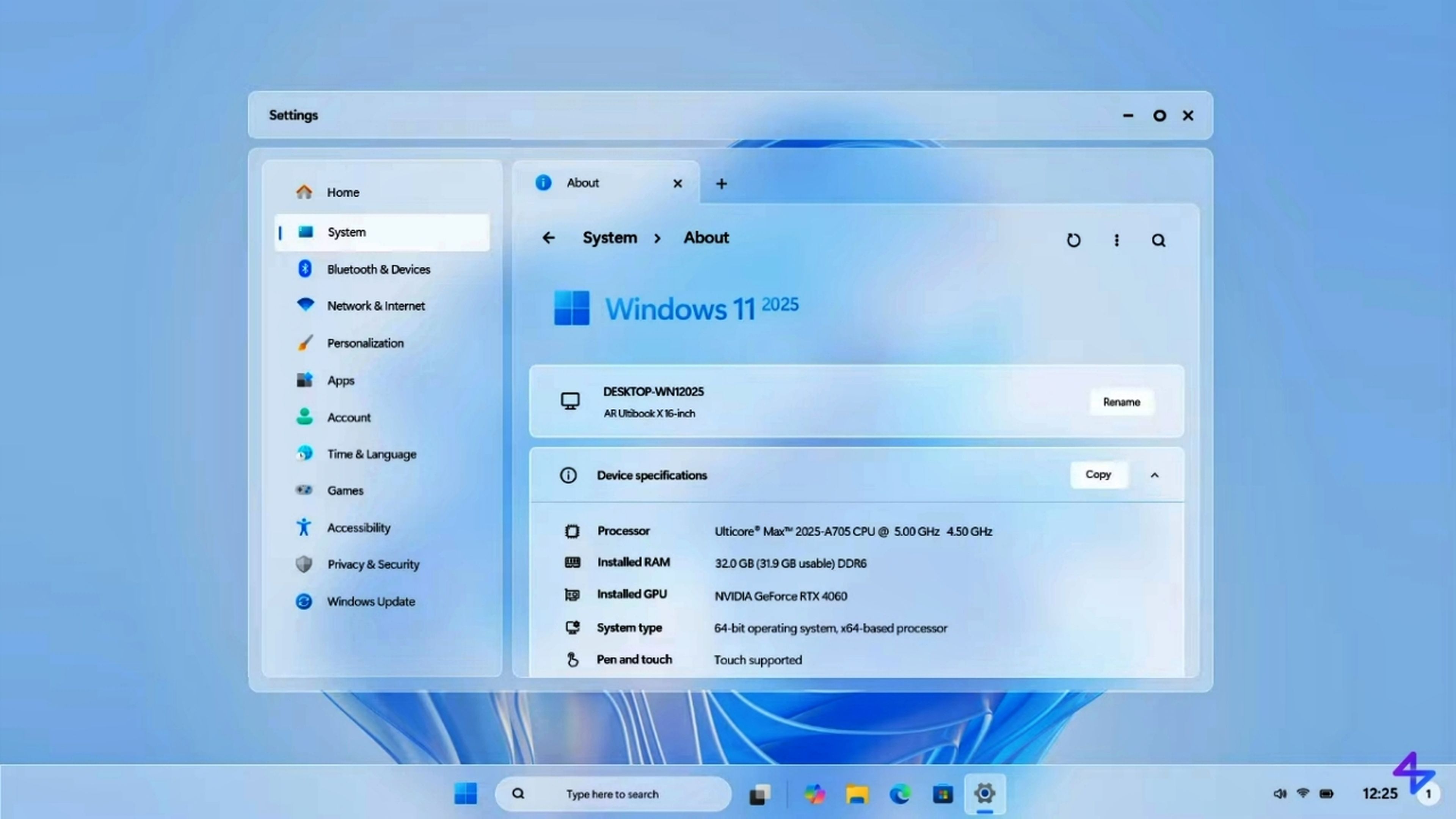The image size is (1456, 819).
Task: Add a new tab with plus button
Action: (721, 184)
